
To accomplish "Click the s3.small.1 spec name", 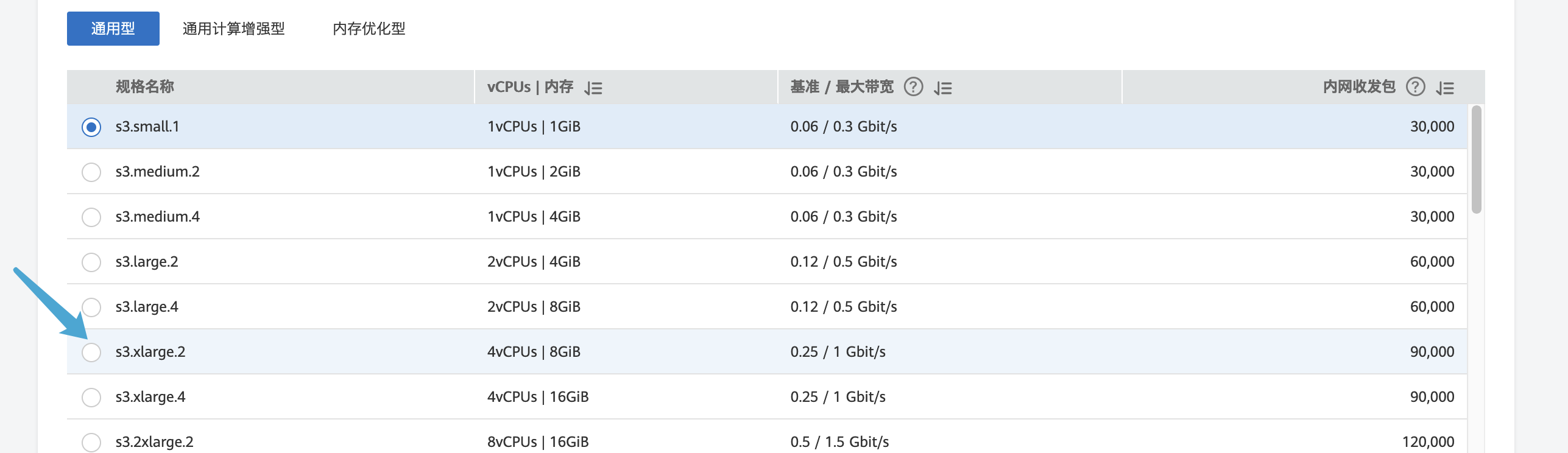I will tap(147, 127).
